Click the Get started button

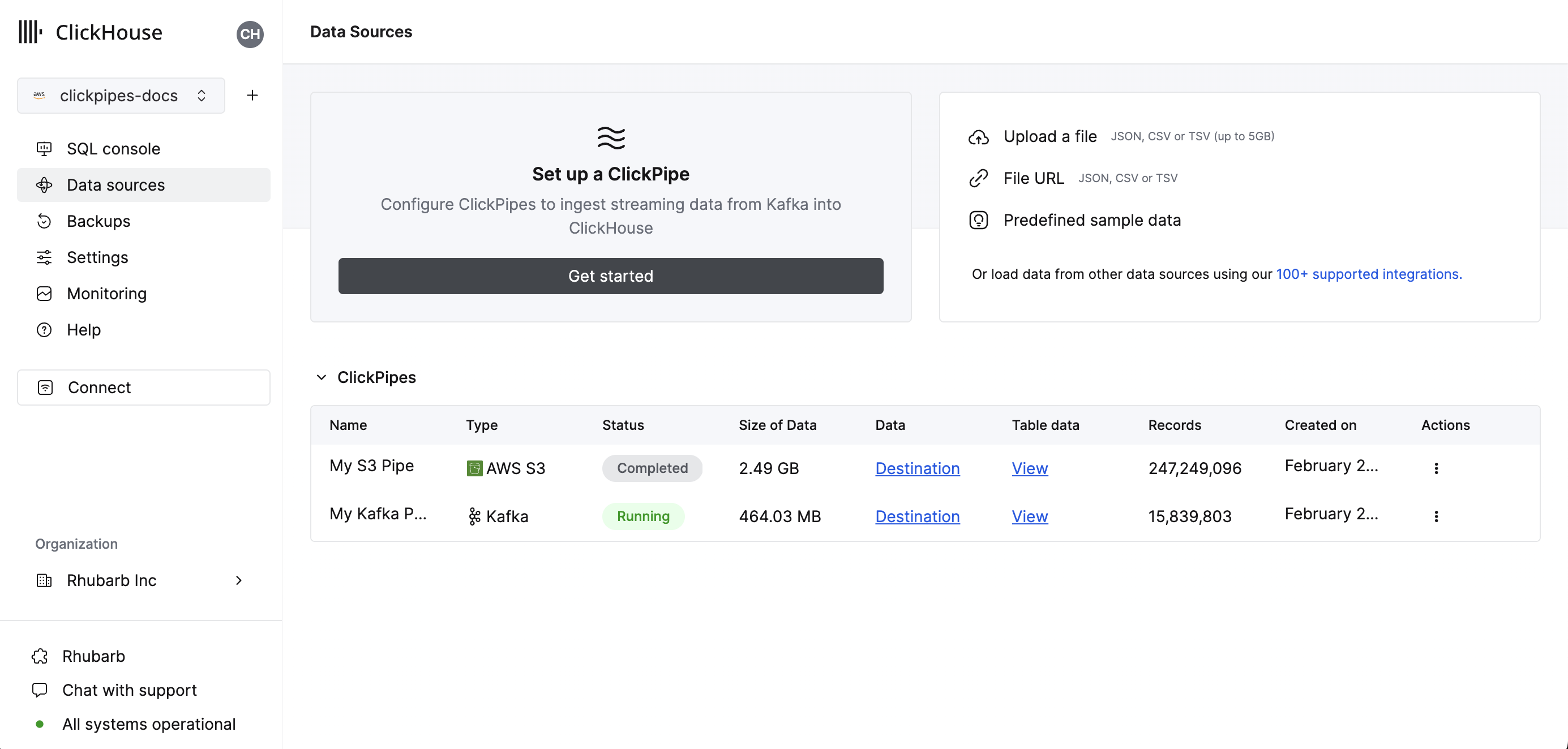click(x=610, y=276)
